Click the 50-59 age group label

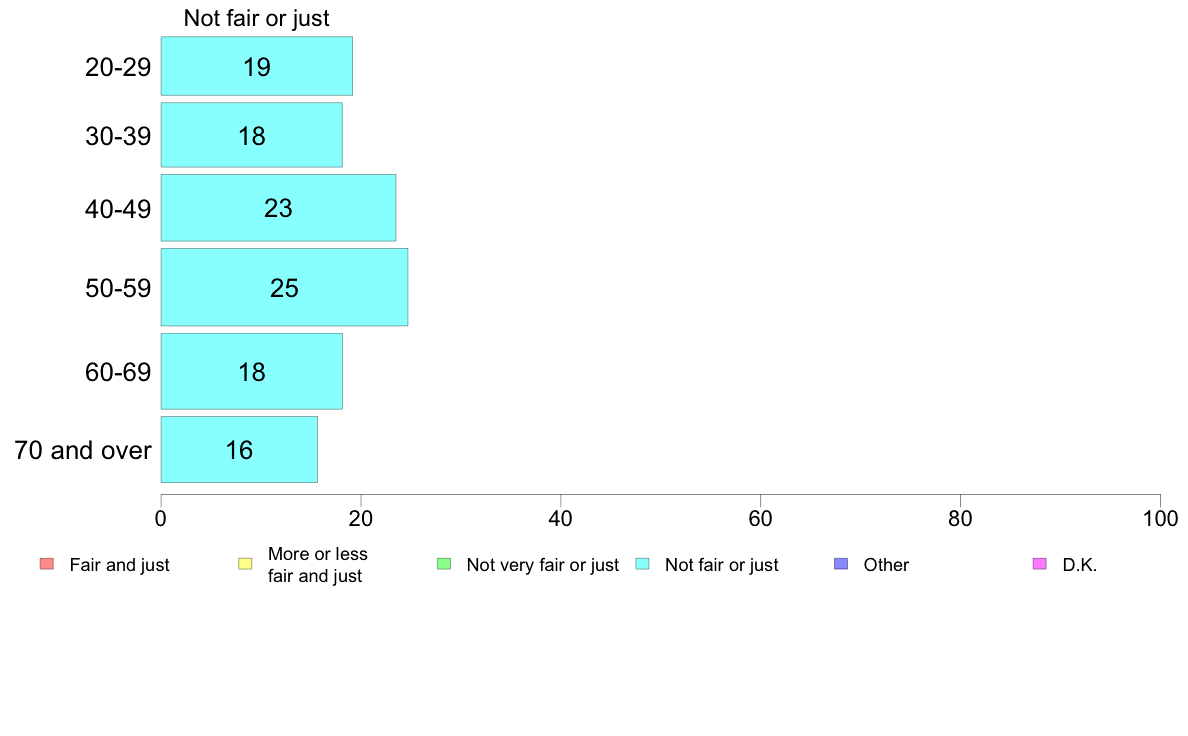118,288
